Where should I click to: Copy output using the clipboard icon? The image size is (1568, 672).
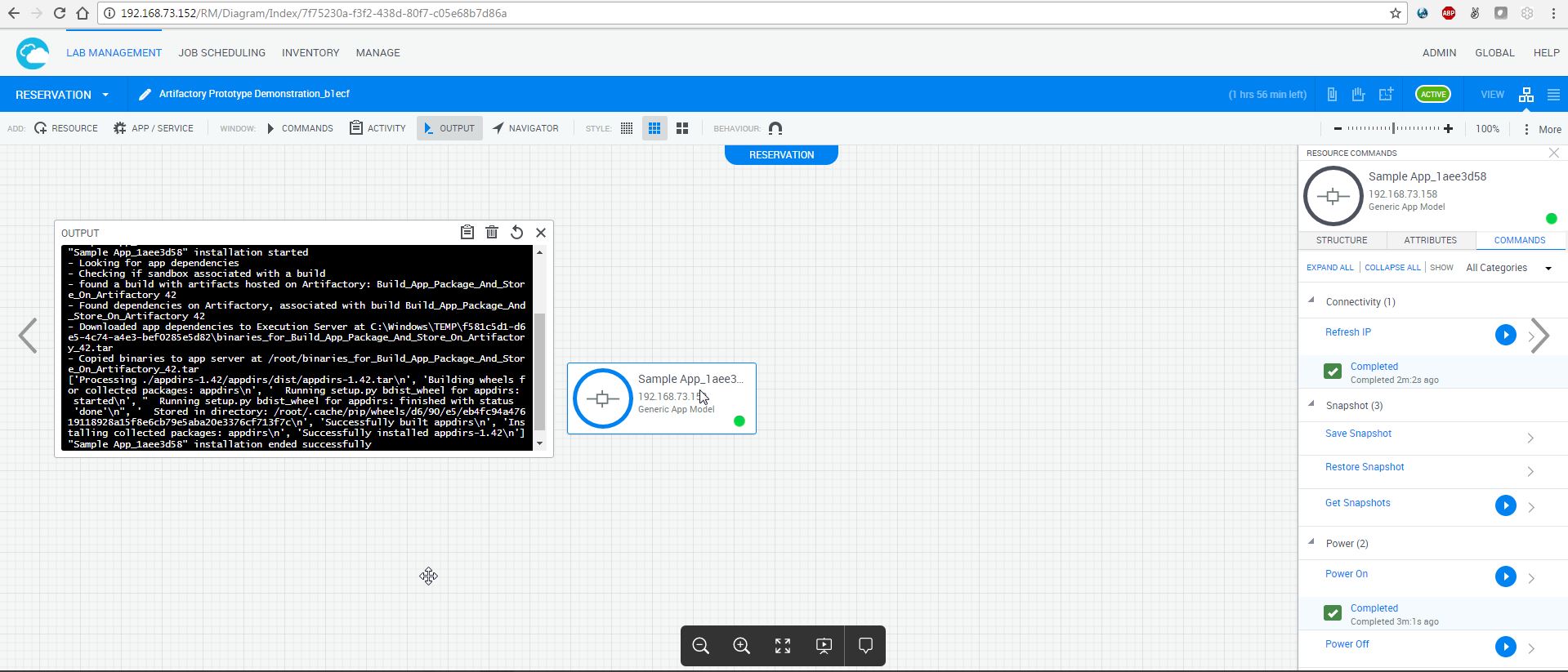point(467,233)
